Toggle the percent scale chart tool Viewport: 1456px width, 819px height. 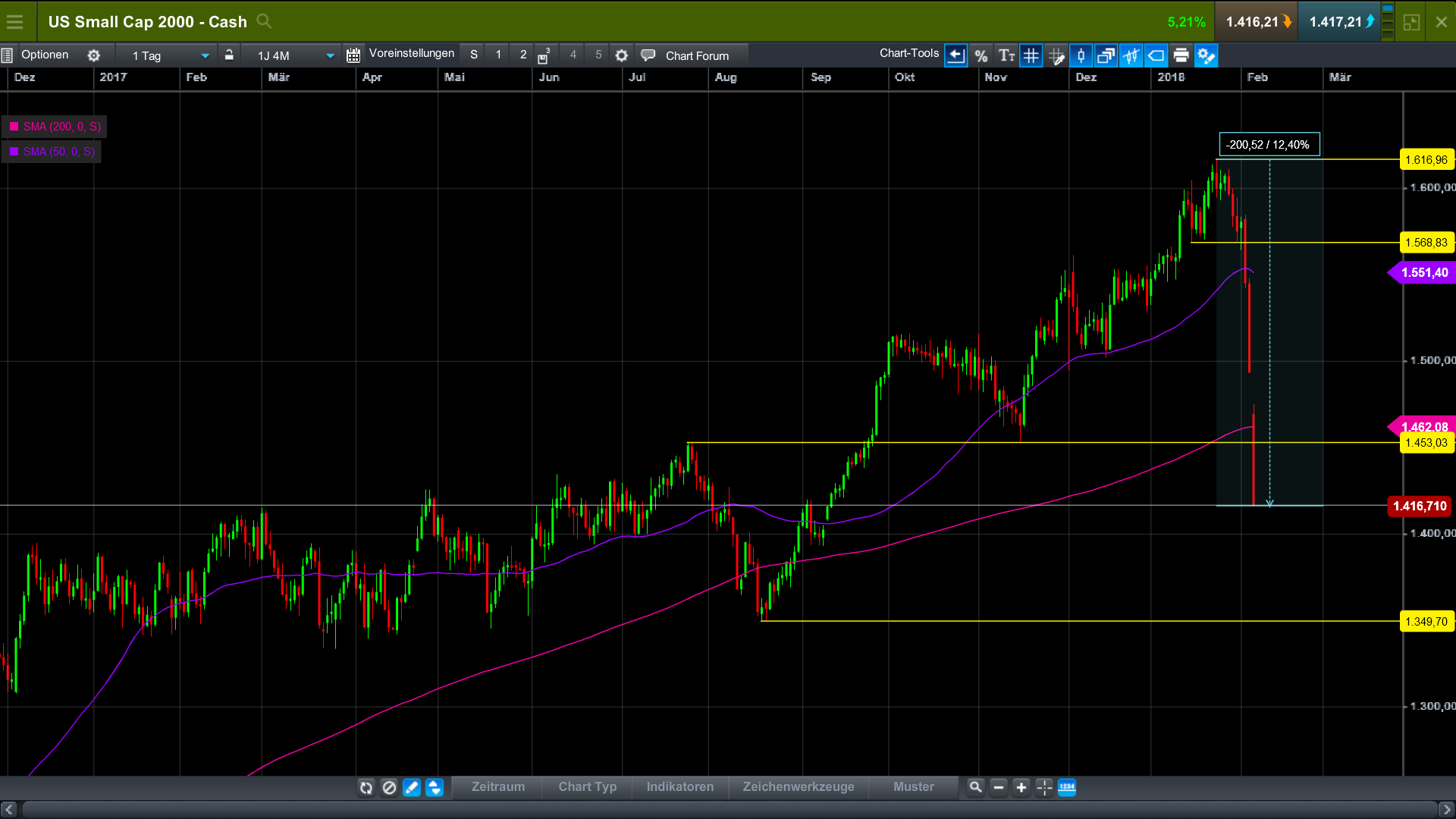click(981, 55)
